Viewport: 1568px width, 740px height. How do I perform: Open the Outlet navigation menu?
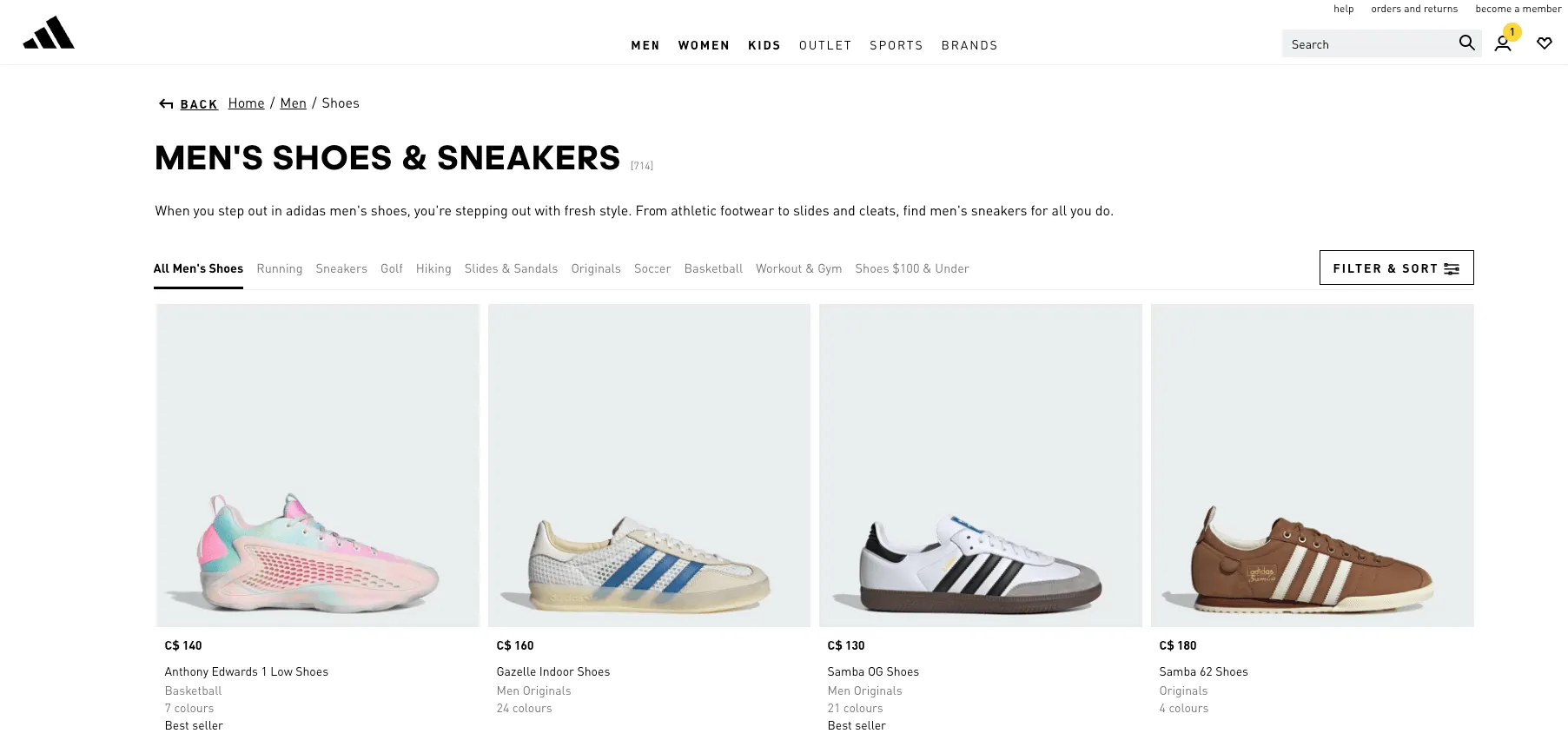(824, 45)
